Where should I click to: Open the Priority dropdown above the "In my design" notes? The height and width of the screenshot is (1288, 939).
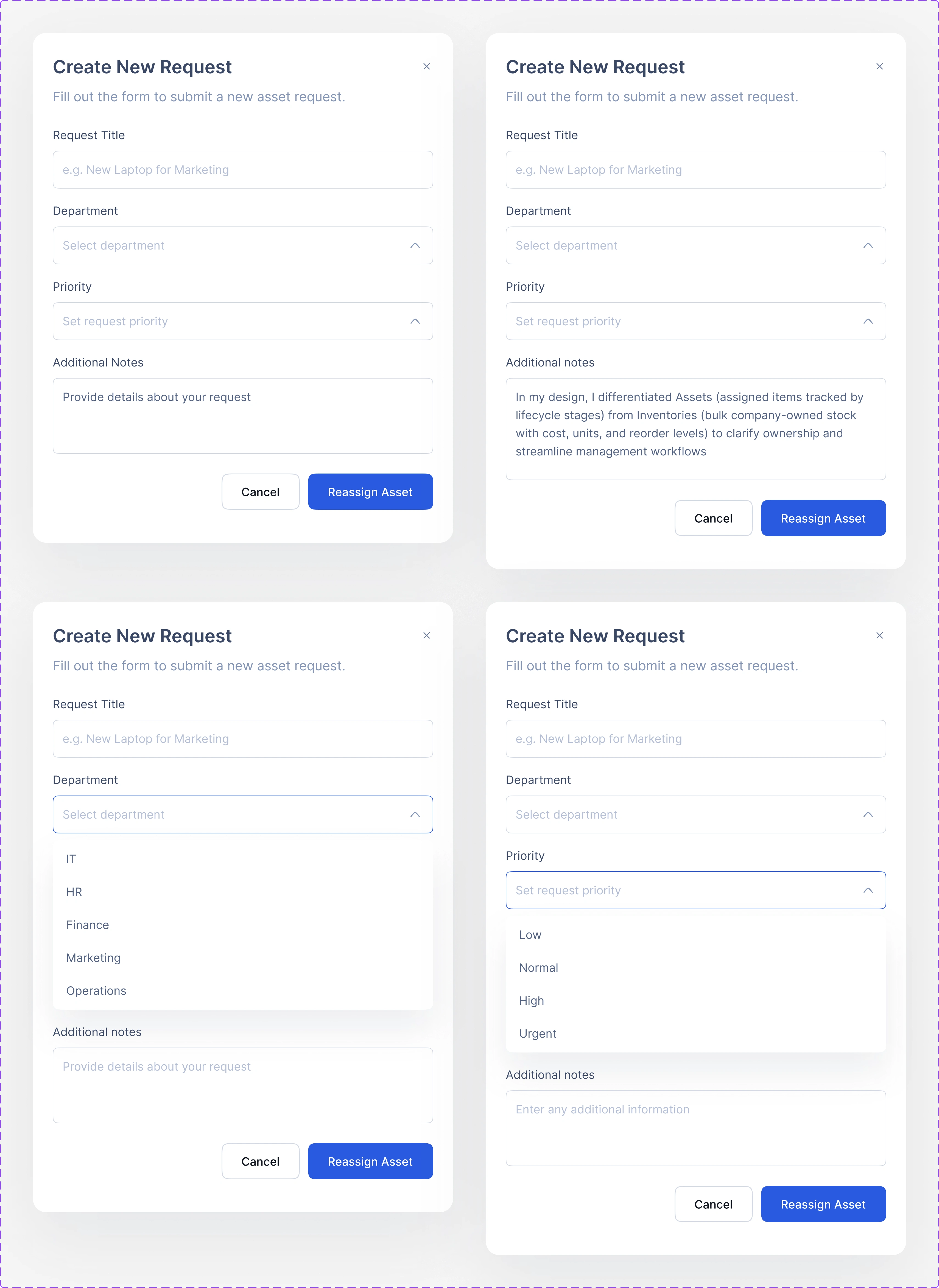696,321
